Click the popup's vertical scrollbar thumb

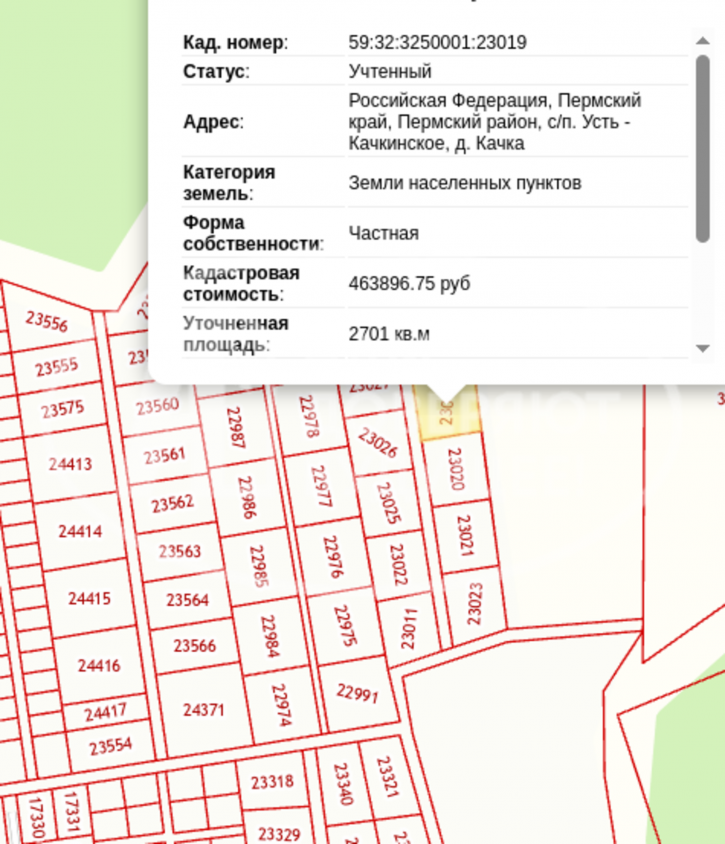click(702, 147)
